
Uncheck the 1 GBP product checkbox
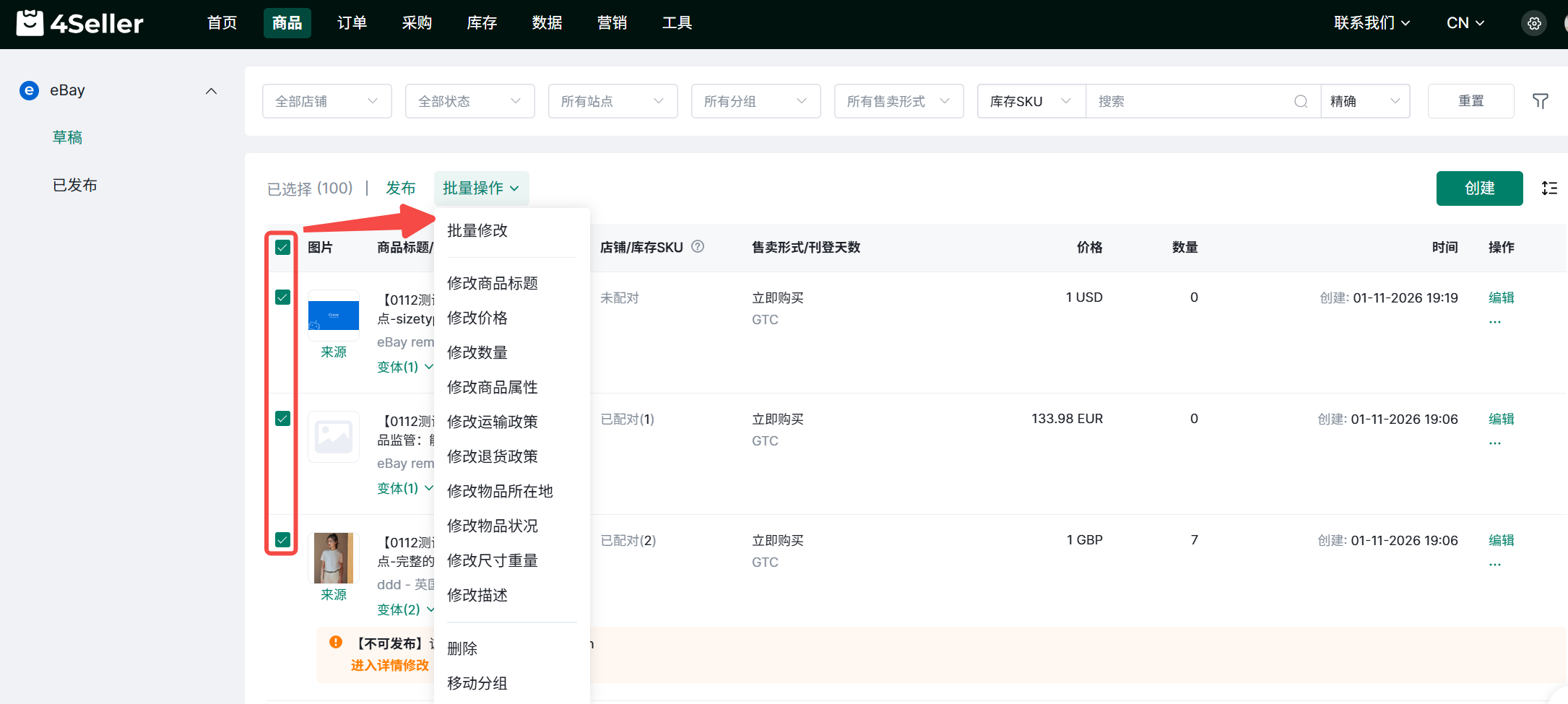click(x=282, y=540)
